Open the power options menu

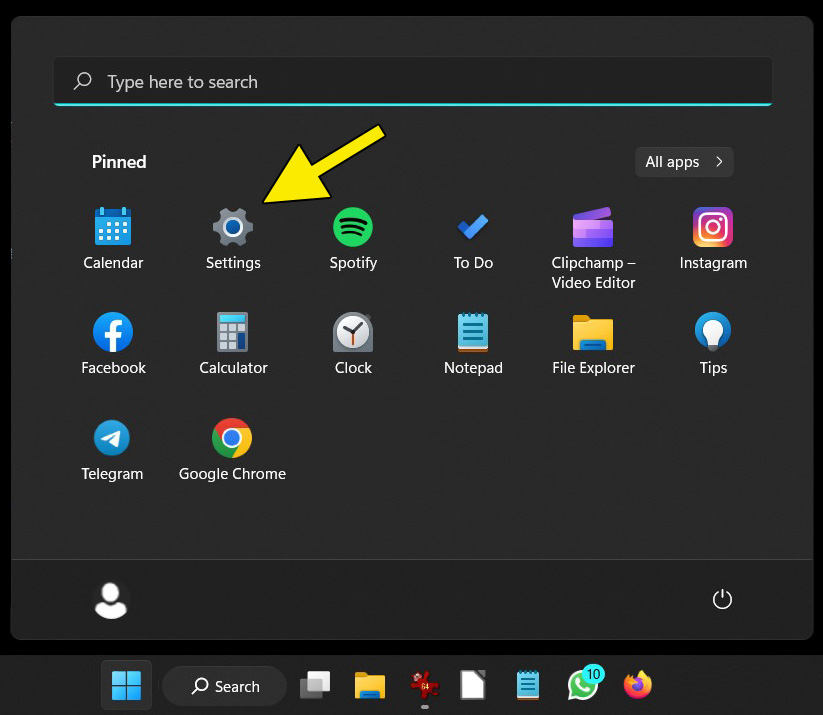click(x=722, y=600)
